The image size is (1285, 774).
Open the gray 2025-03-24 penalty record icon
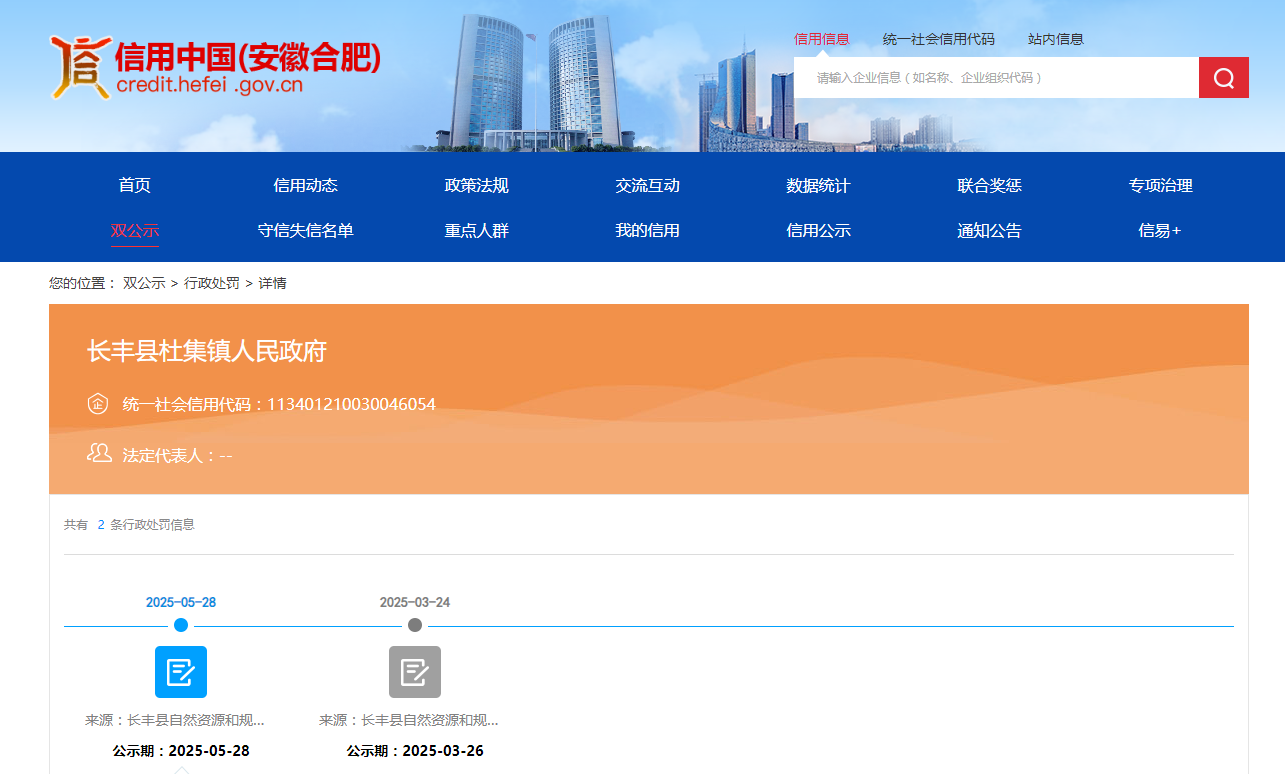415,672
